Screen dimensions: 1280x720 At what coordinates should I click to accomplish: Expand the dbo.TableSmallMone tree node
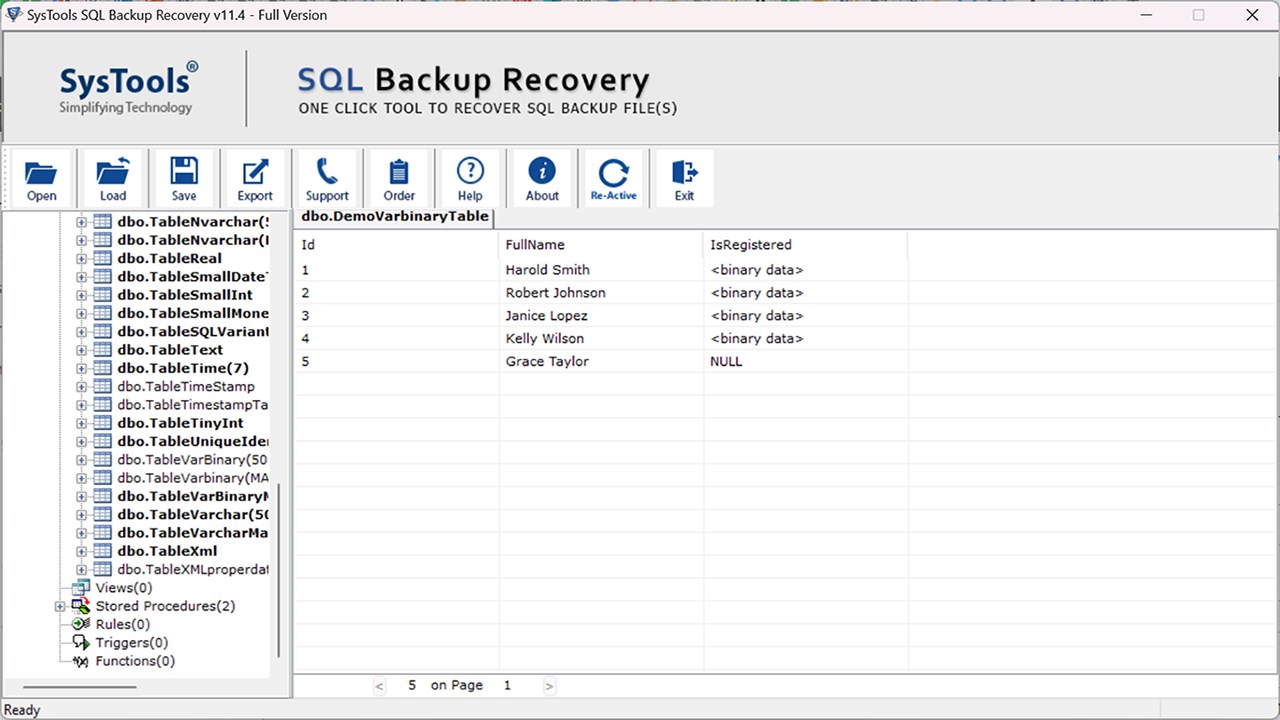[x=82, y=313]
